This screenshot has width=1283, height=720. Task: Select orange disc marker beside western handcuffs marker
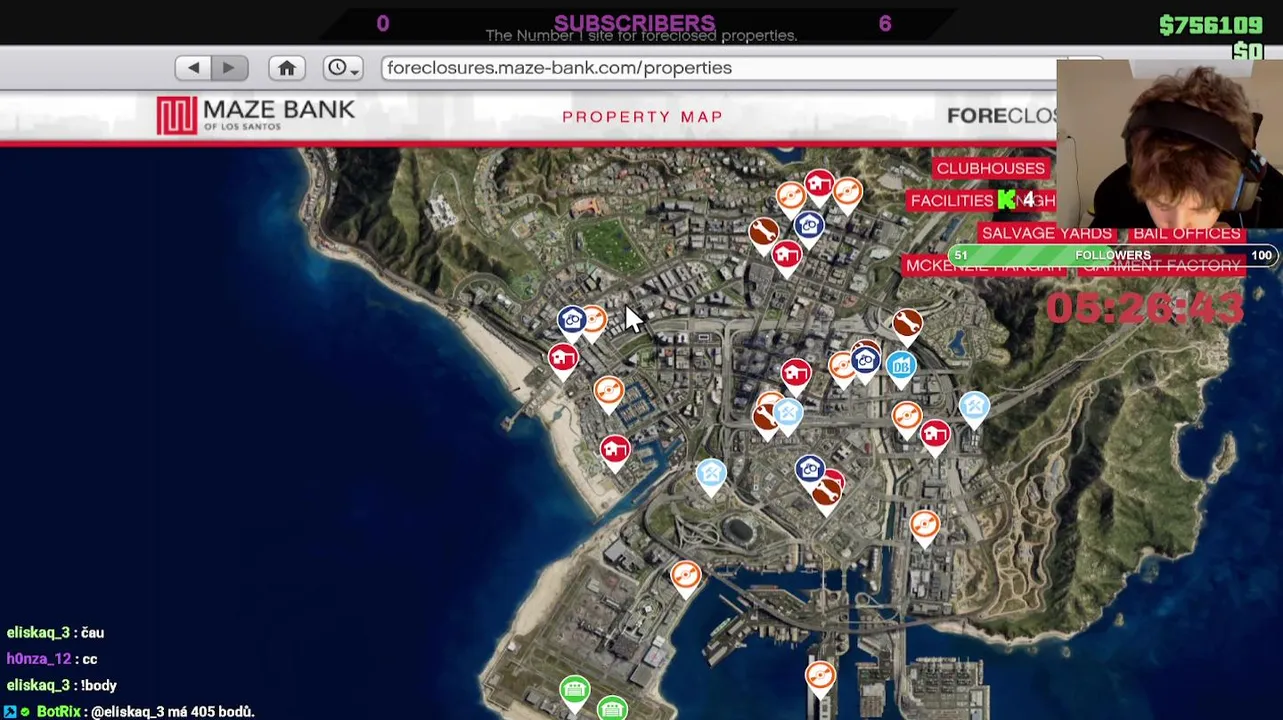(x=596, y=322)
